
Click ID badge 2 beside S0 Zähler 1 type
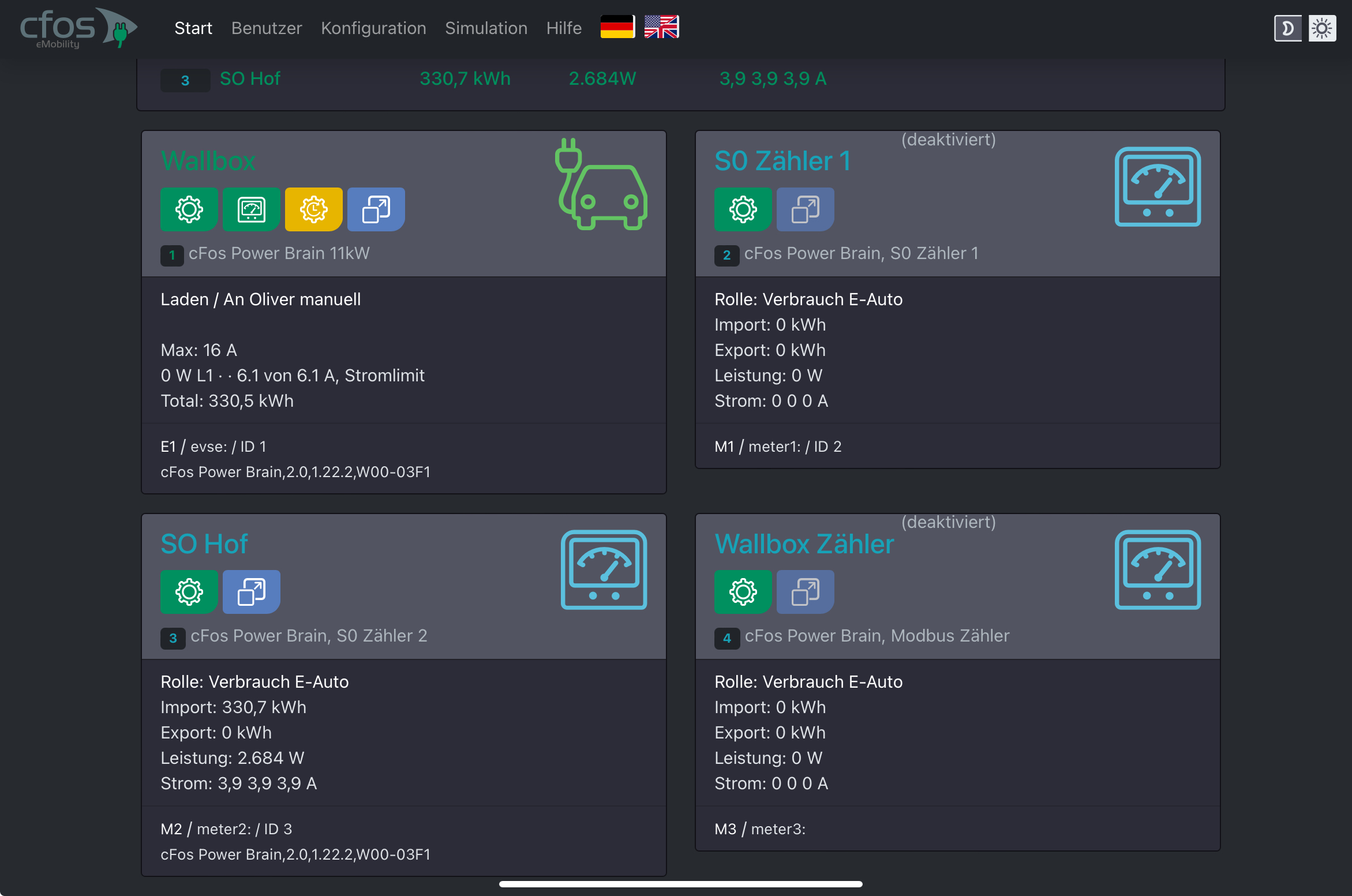pos(726,255)
